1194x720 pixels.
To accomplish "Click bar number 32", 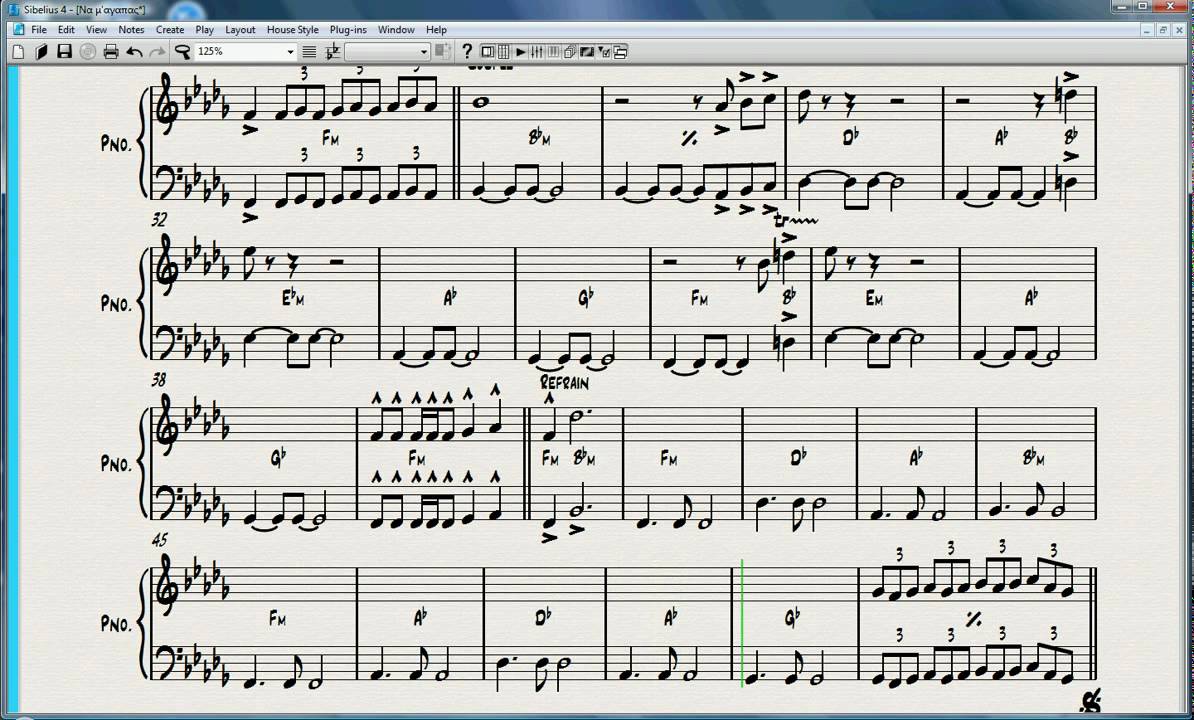I will coord(159,219).
